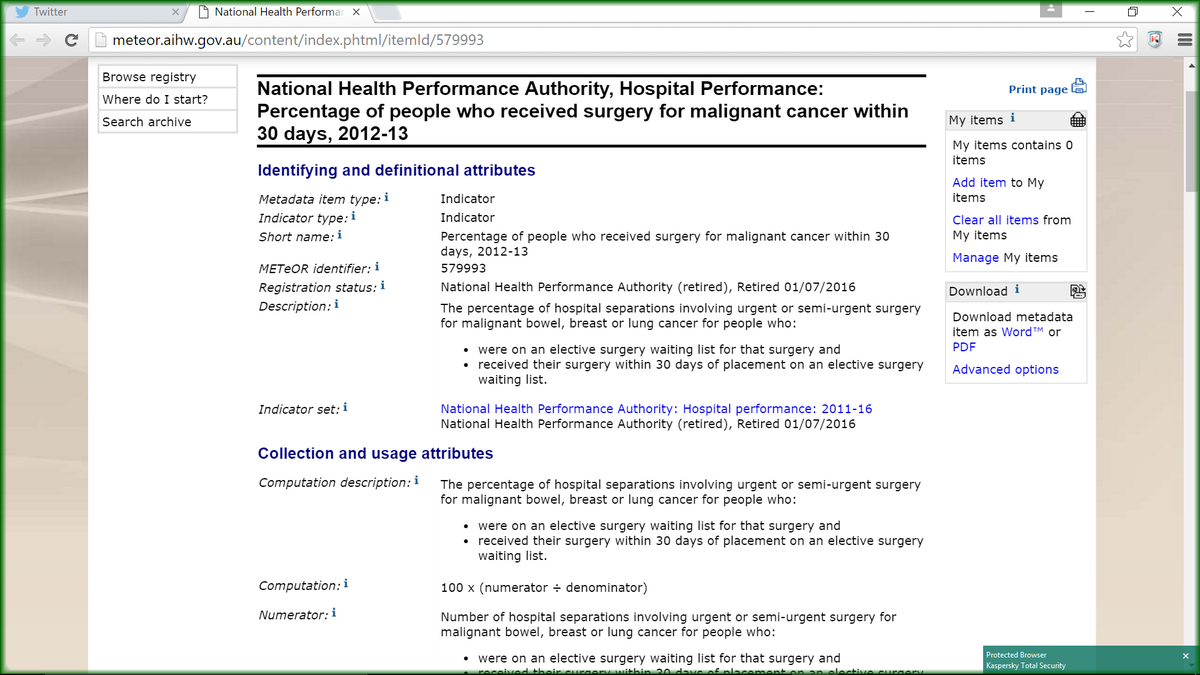1200x675 pixels.
Task: Click info icon beside Computation label
Action: [x=346, y=584]
